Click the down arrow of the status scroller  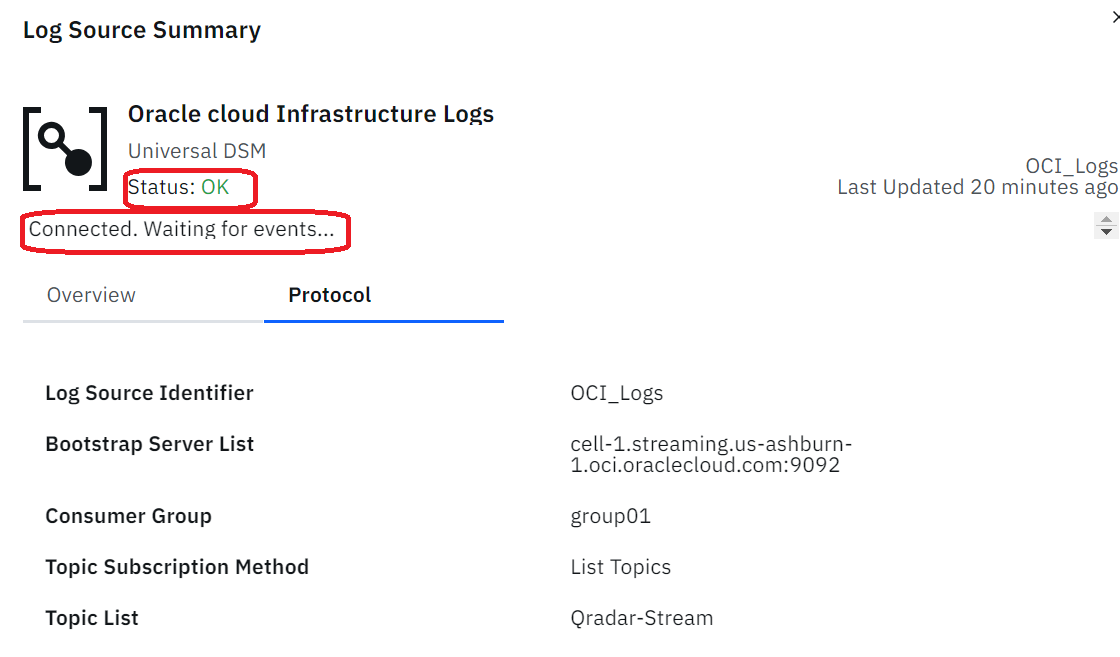(x=1106, y=232)
